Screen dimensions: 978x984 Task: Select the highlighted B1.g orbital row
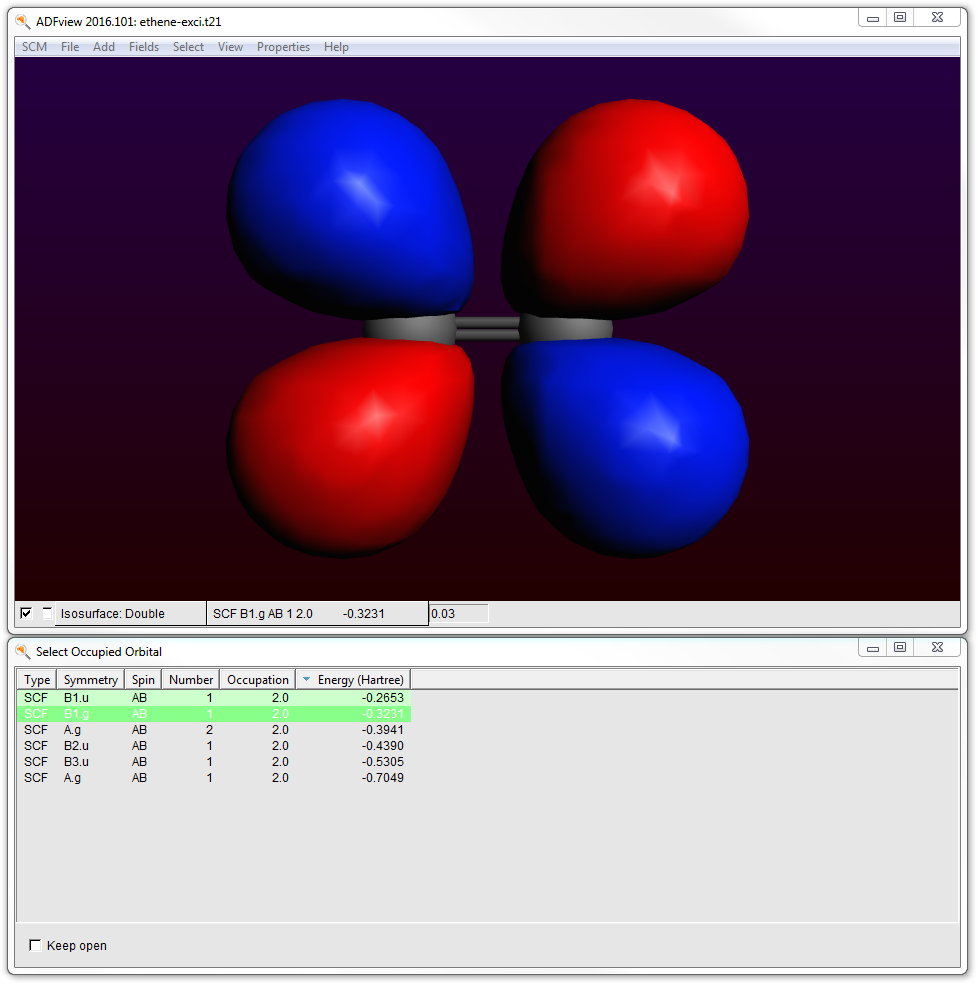pos(214,714)
